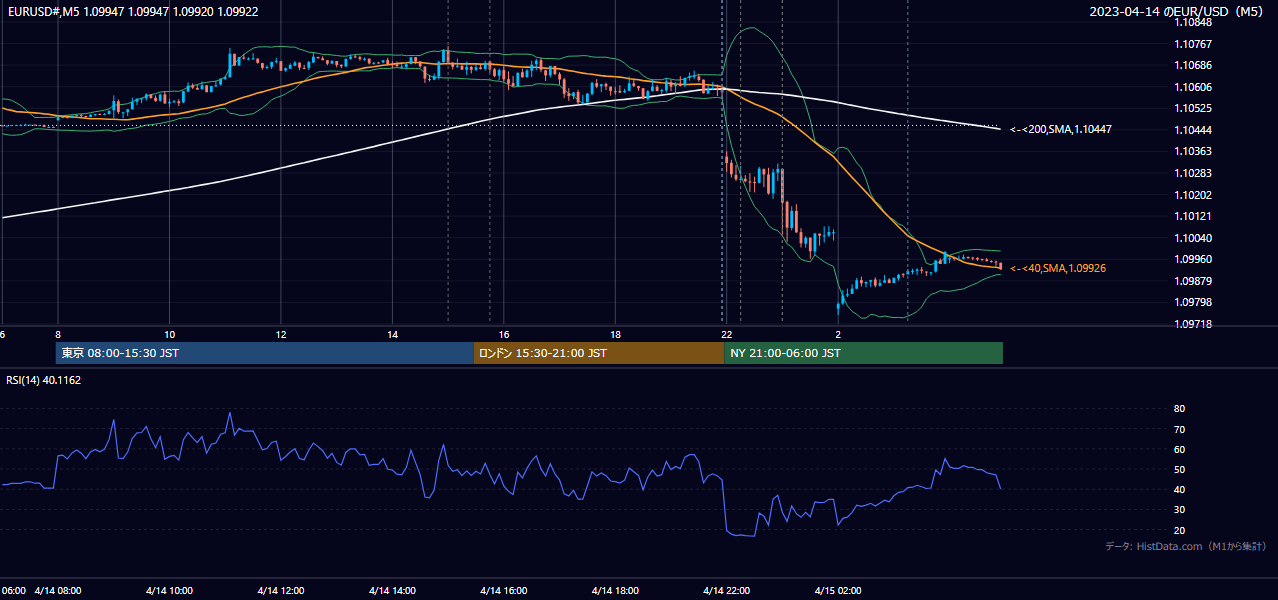This screenshot has width=1278, height=600.
Task: Click price axis value 1.10363
Action: [x=1192, y=151]
